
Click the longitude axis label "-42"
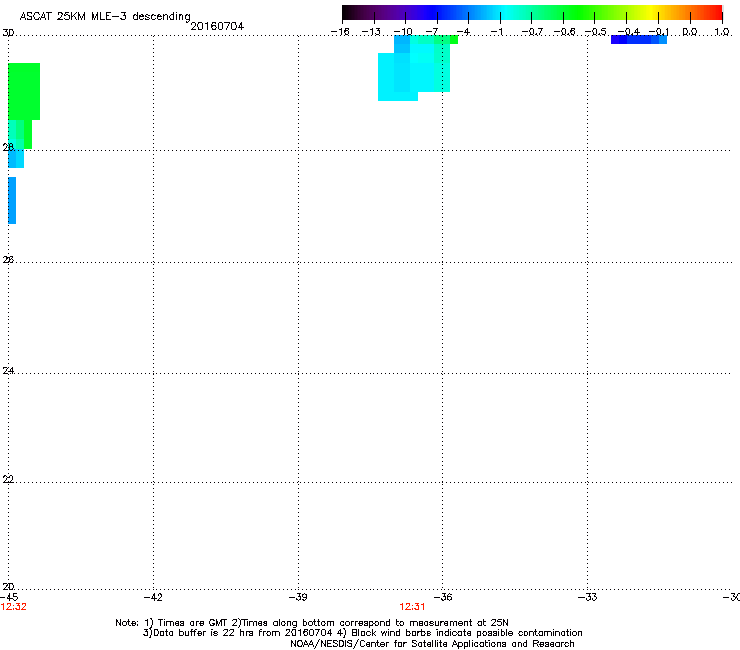pos(153,597)
